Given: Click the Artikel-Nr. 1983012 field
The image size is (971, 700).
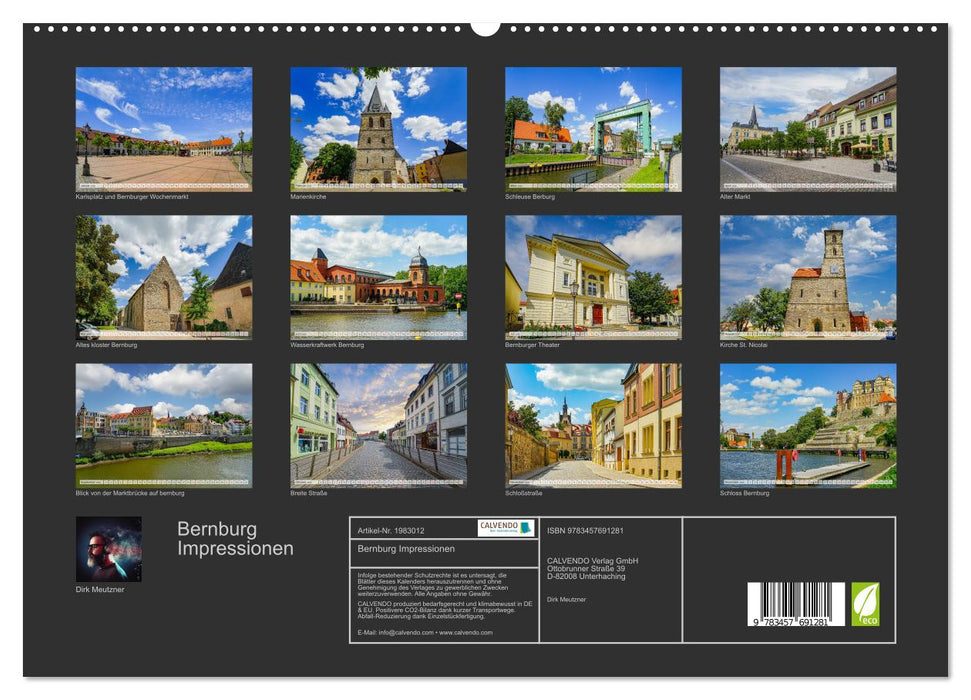Looking at the screenshot, I should click(392, 529).
